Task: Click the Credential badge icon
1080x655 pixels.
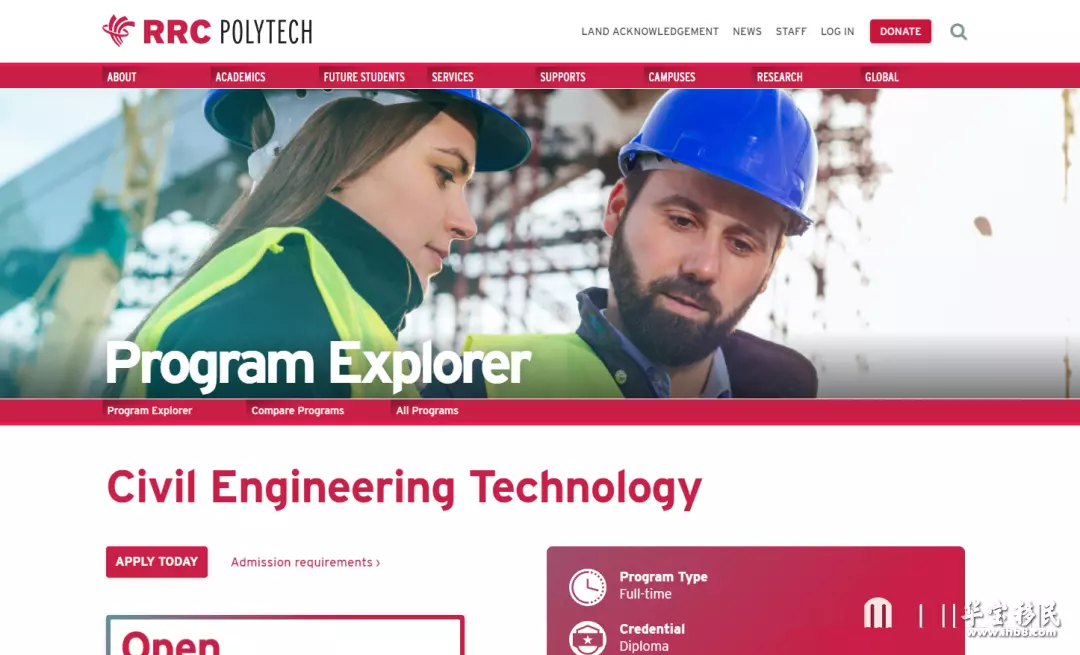Action: tap(588, 638)
